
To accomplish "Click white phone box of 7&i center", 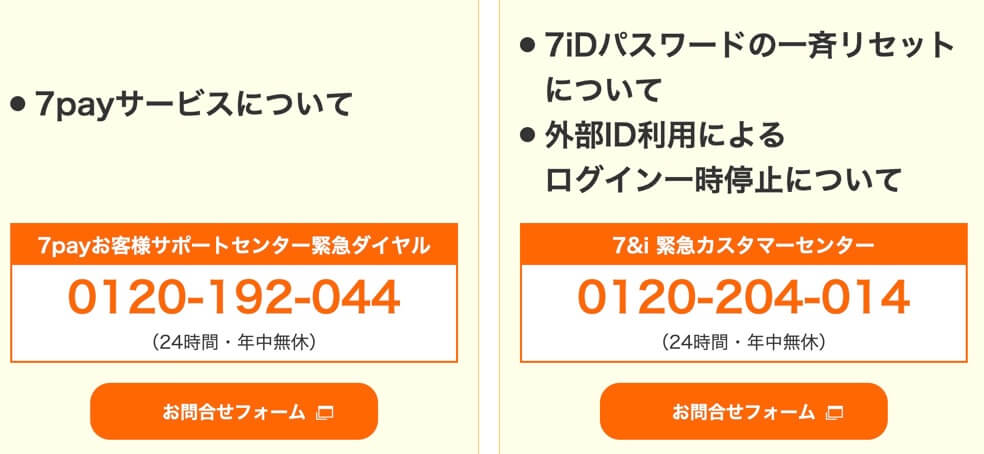I will (x=744, y=313).
